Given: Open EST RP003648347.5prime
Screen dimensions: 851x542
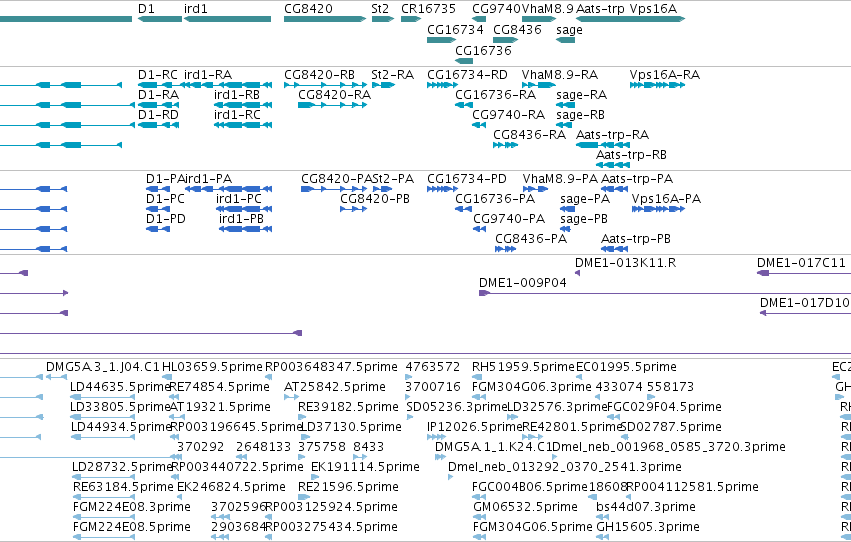Looking at the screenshot, I should [x=331, y=367].
